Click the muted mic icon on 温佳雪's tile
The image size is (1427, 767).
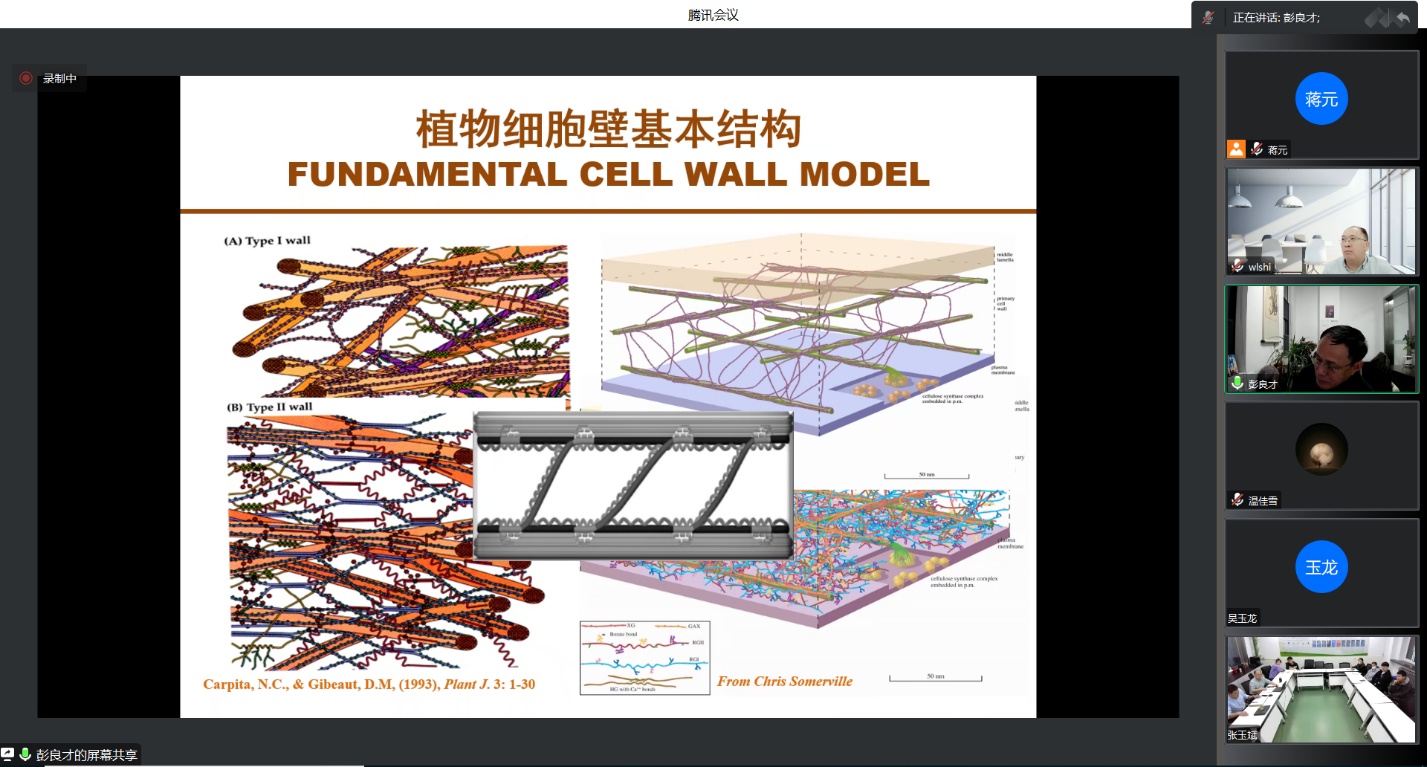[1237, 500]
